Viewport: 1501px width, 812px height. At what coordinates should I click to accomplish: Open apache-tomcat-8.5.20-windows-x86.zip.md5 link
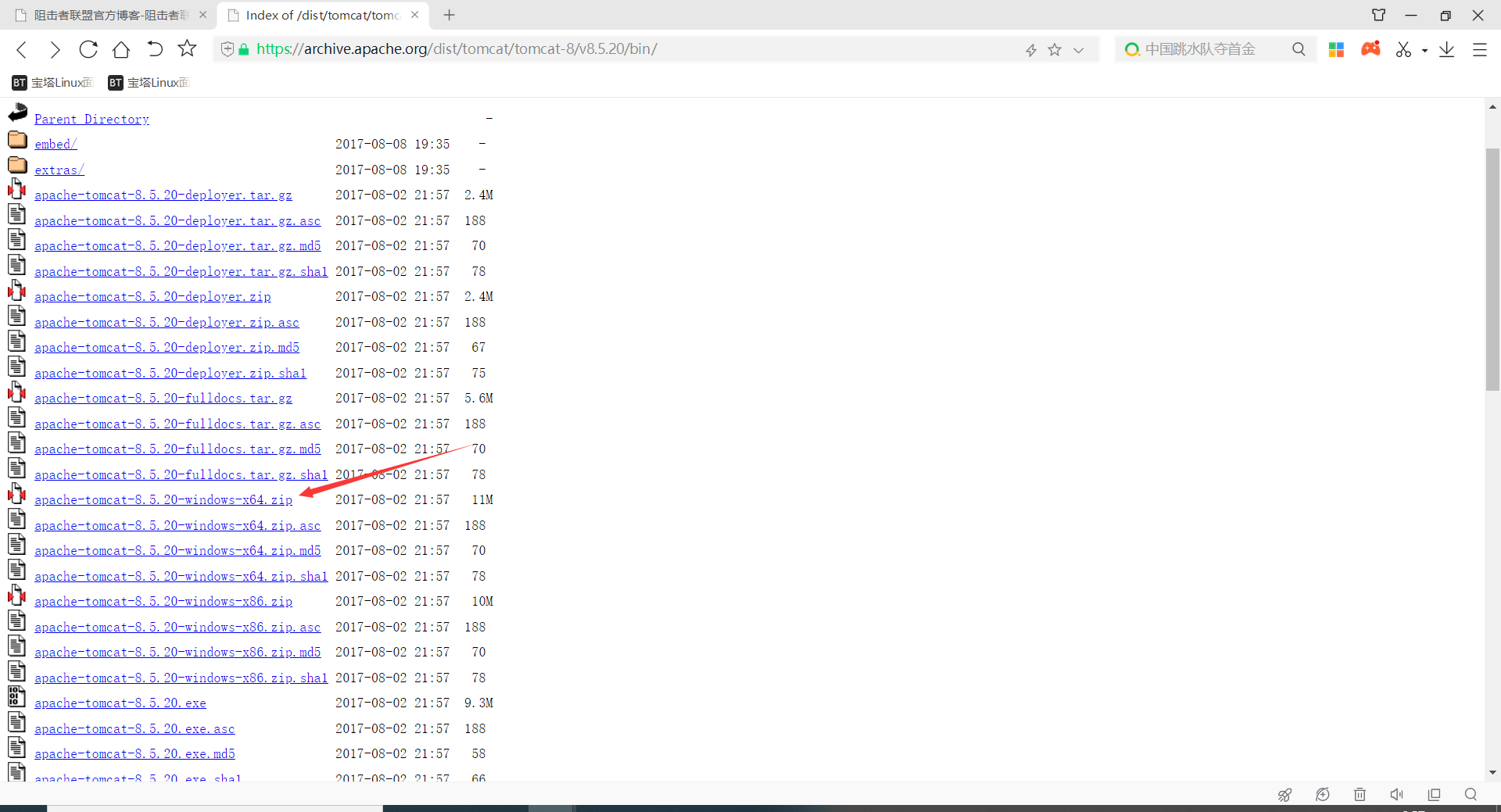coord(177,652)
